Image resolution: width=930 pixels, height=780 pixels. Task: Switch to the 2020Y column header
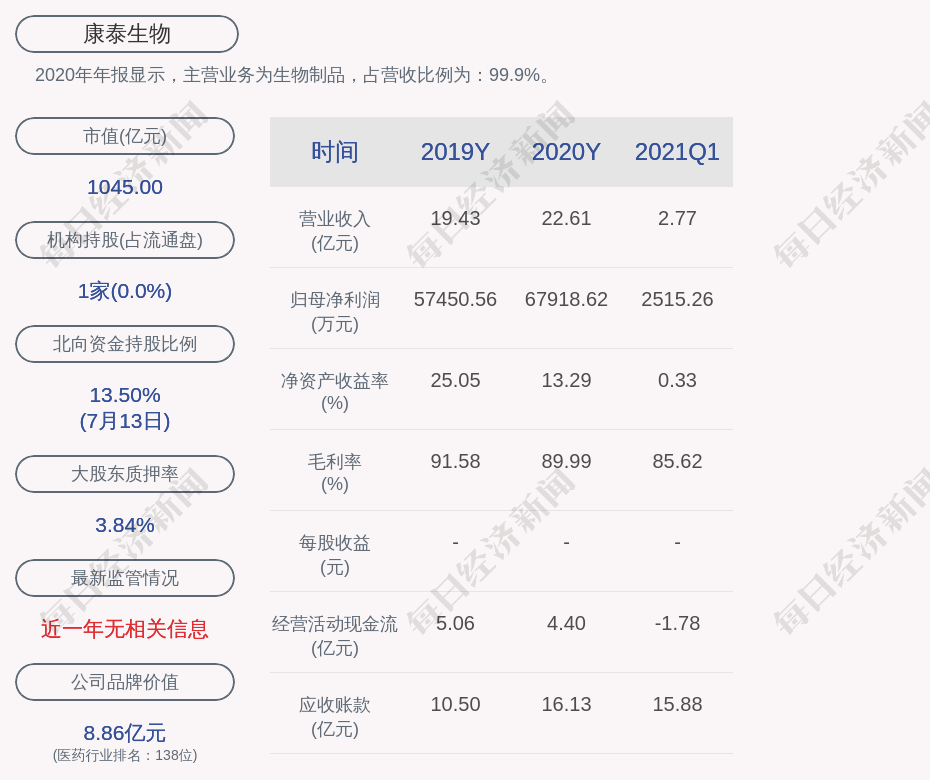(x=566, y=152)
